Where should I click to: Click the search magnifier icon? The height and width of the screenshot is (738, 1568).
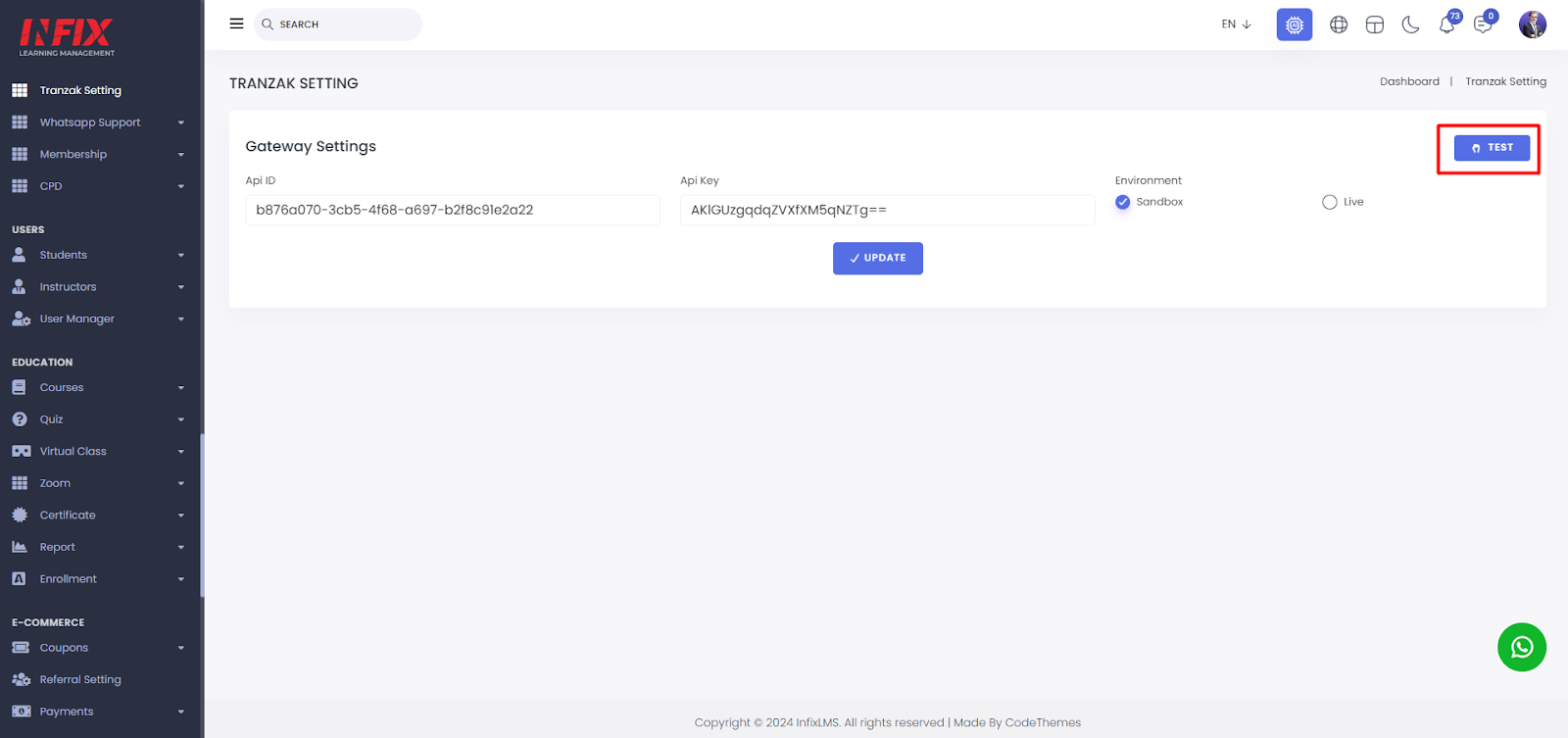tap(268, 25)
